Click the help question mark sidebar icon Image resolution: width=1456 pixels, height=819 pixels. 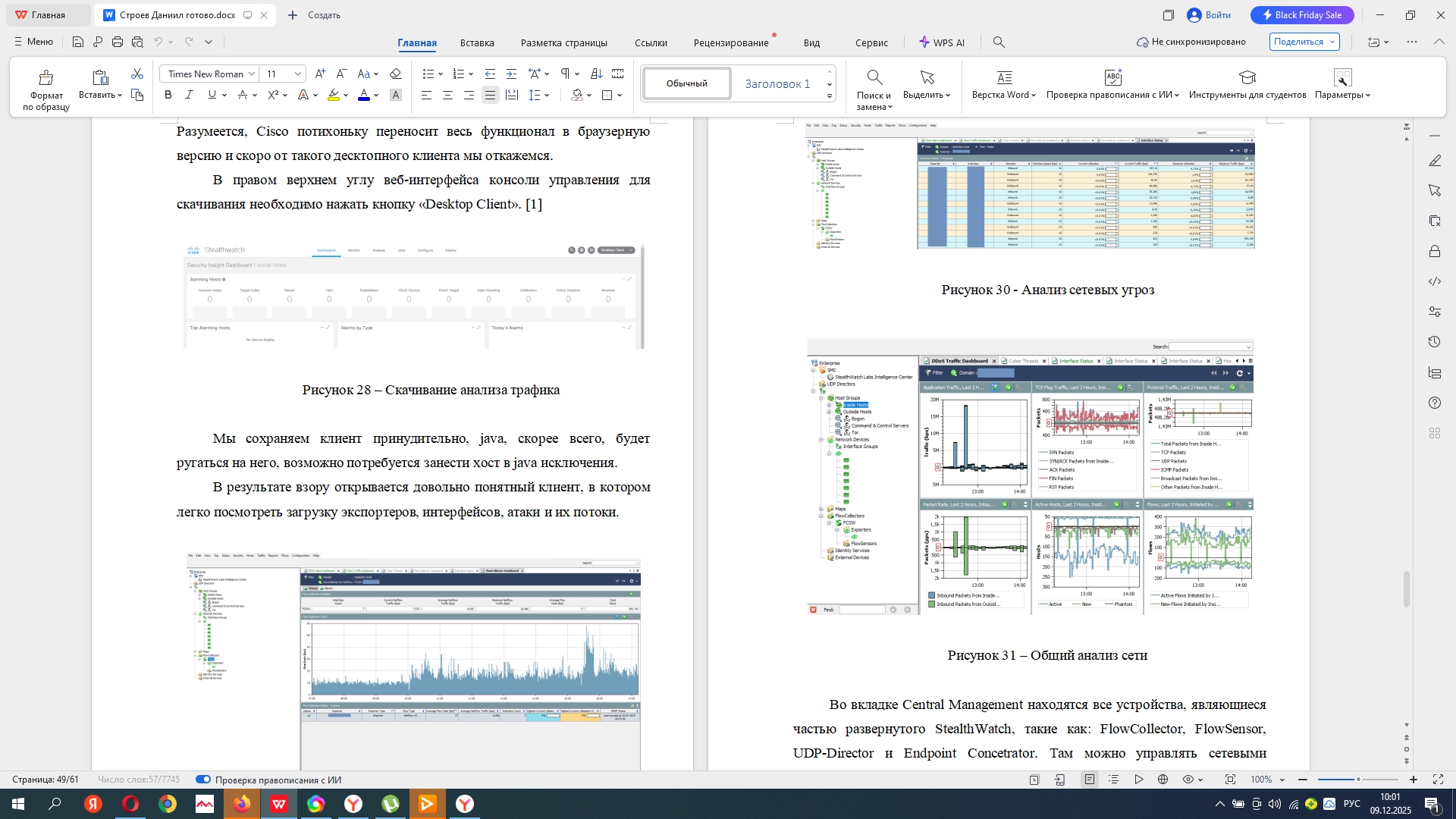click(1434, 403)
